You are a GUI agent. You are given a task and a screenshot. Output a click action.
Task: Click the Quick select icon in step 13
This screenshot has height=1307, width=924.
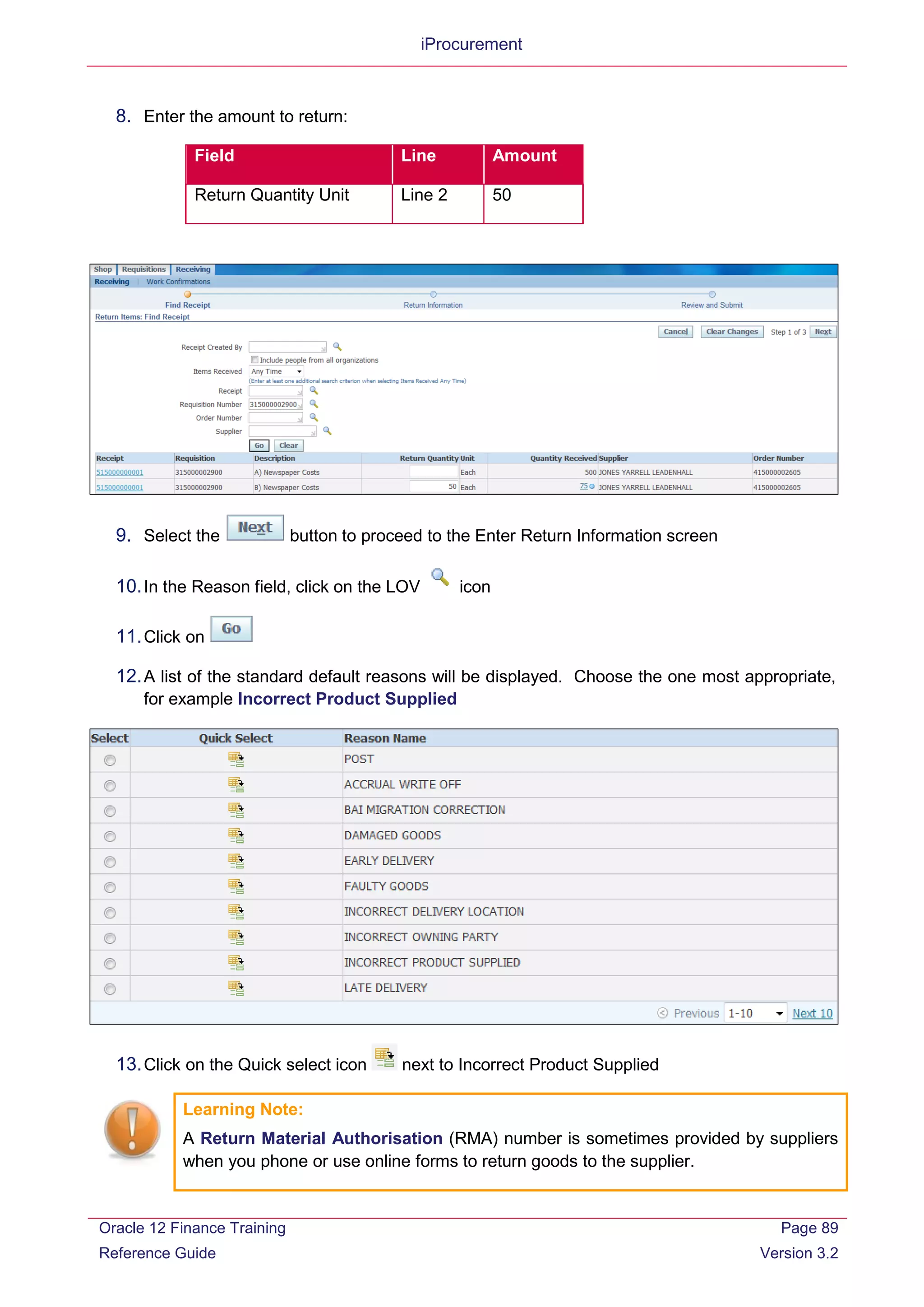pyautogui.click(x=384, y=1057)
